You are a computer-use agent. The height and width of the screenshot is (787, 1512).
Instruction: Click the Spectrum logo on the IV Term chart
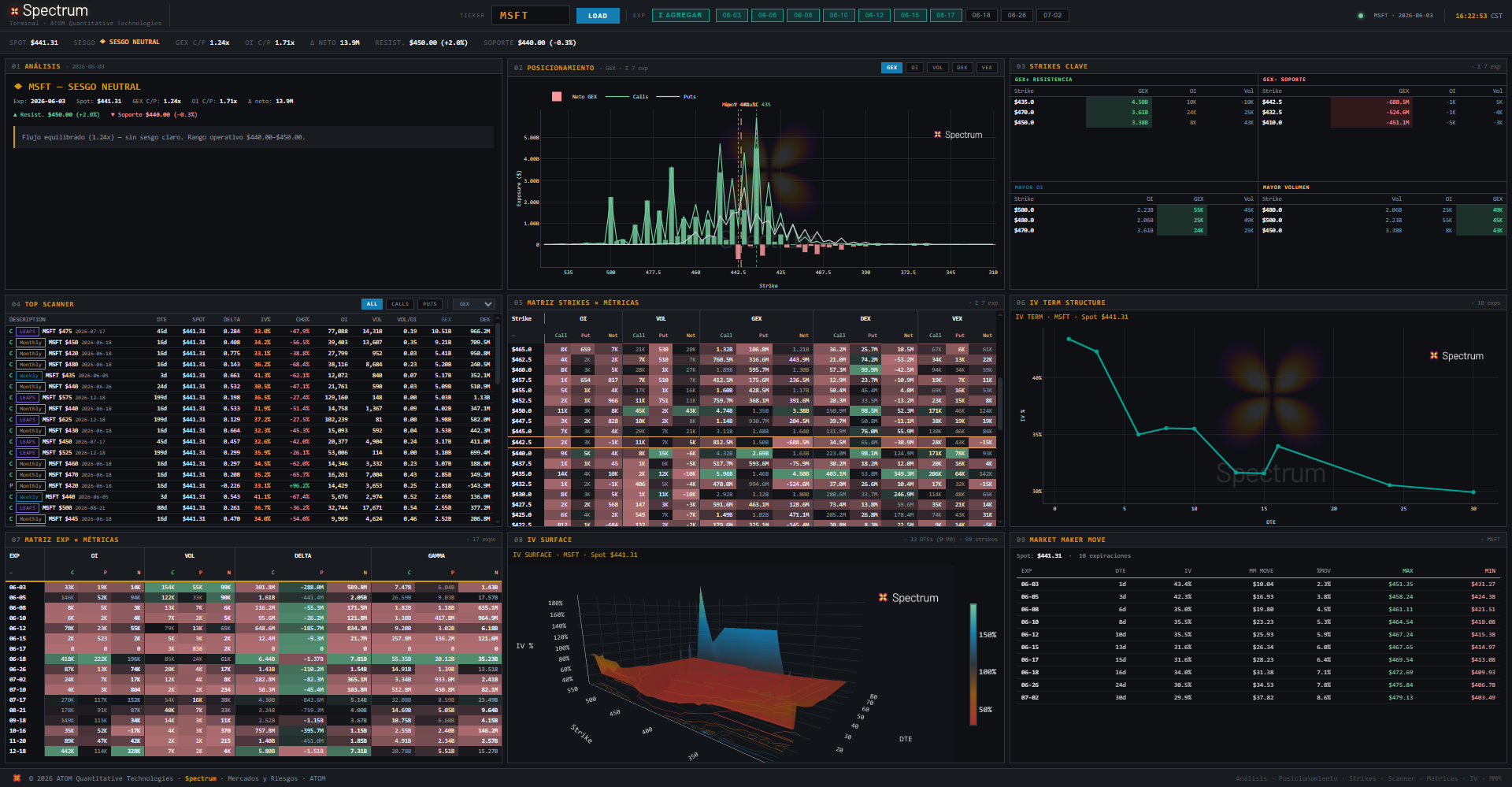pos(1457,356)
